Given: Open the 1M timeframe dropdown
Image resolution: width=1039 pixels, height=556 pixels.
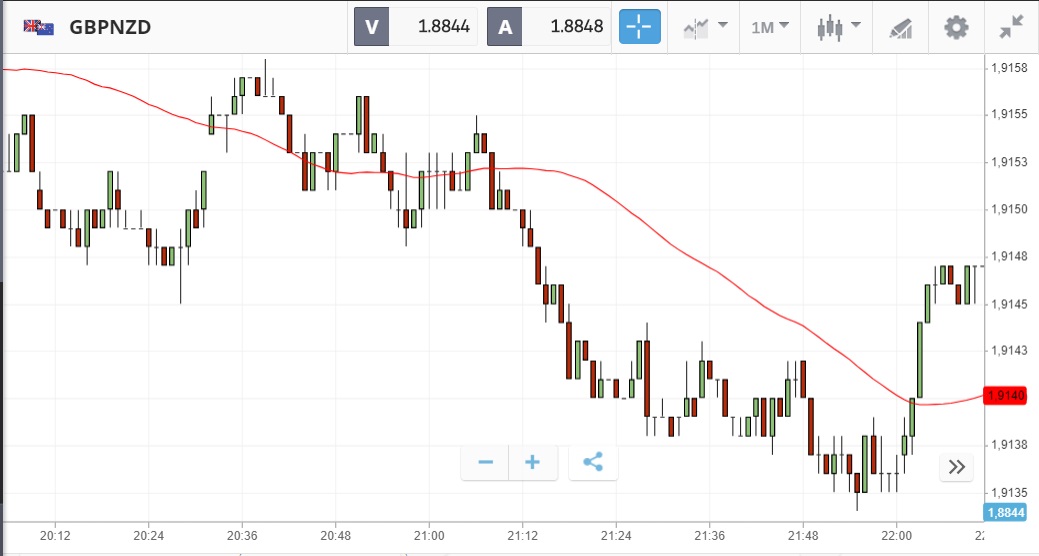Looking at the screenshot, I should click(x=769, y=27).
